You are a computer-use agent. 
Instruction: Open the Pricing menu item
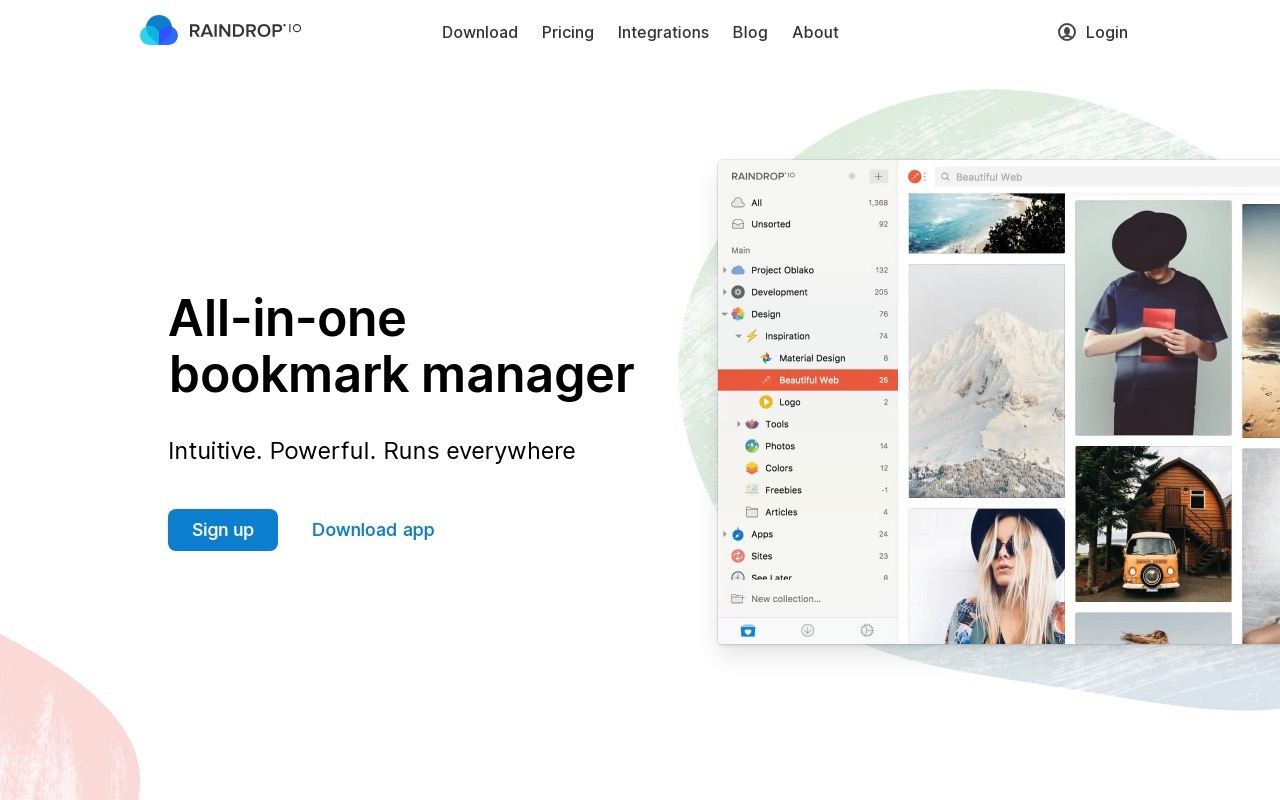point(567,32)
